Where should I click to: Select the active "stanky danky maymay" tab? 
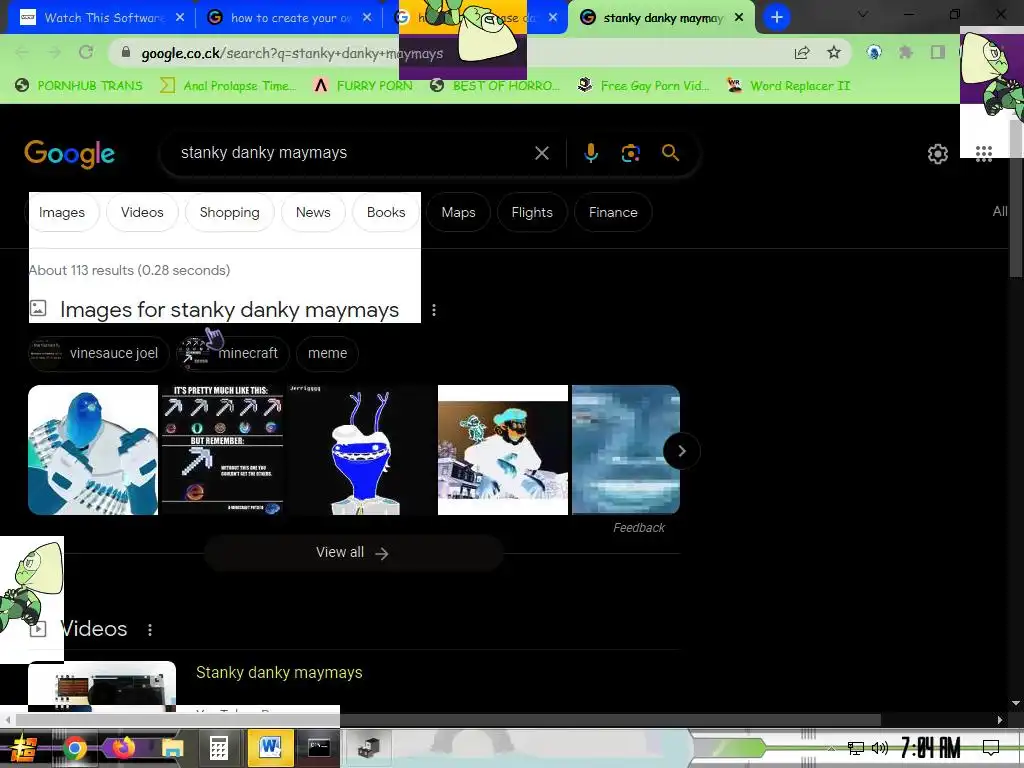pos(660,18)
